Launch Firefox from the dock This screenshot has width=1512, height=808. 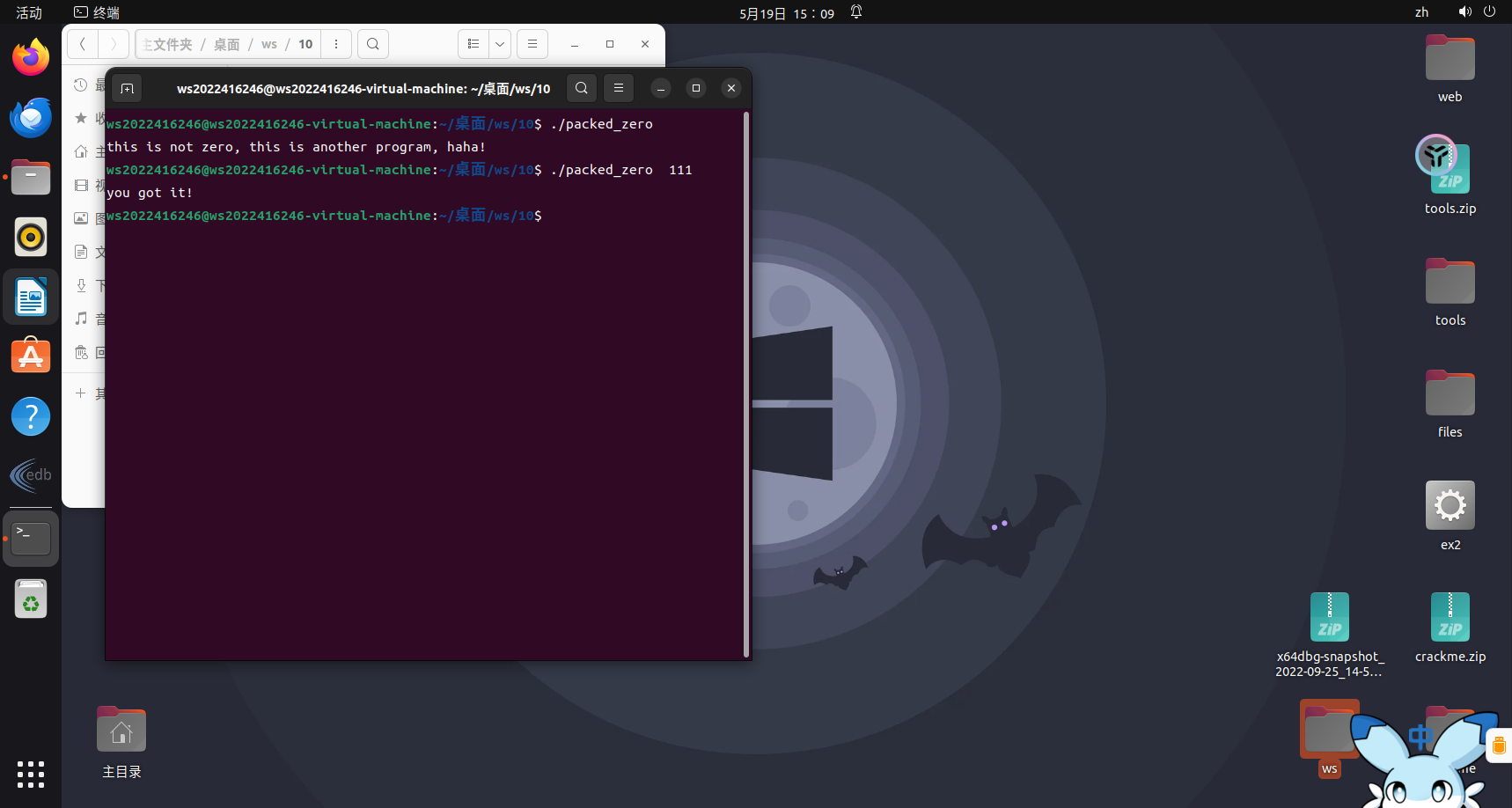[x=31, y=58]
